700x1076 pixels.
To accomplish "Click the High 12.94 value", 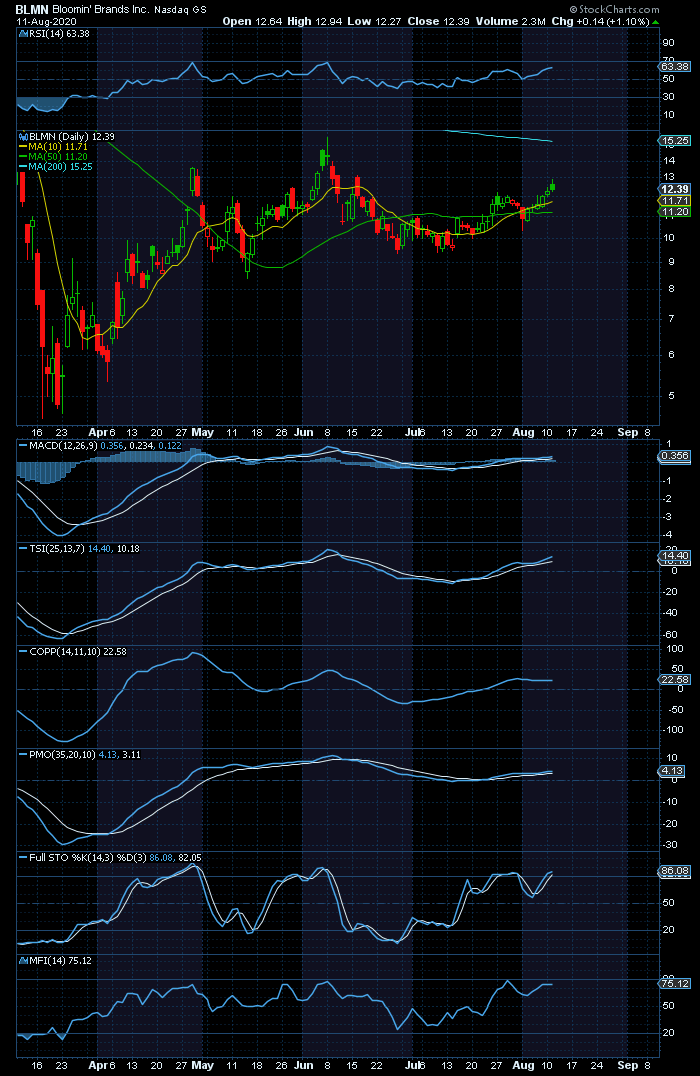I will [315, 21].
